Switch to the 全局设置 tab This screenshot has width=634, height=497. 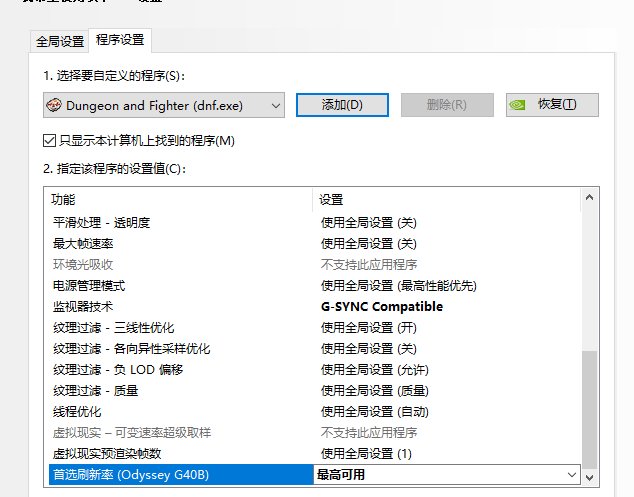tap(59, 41)
